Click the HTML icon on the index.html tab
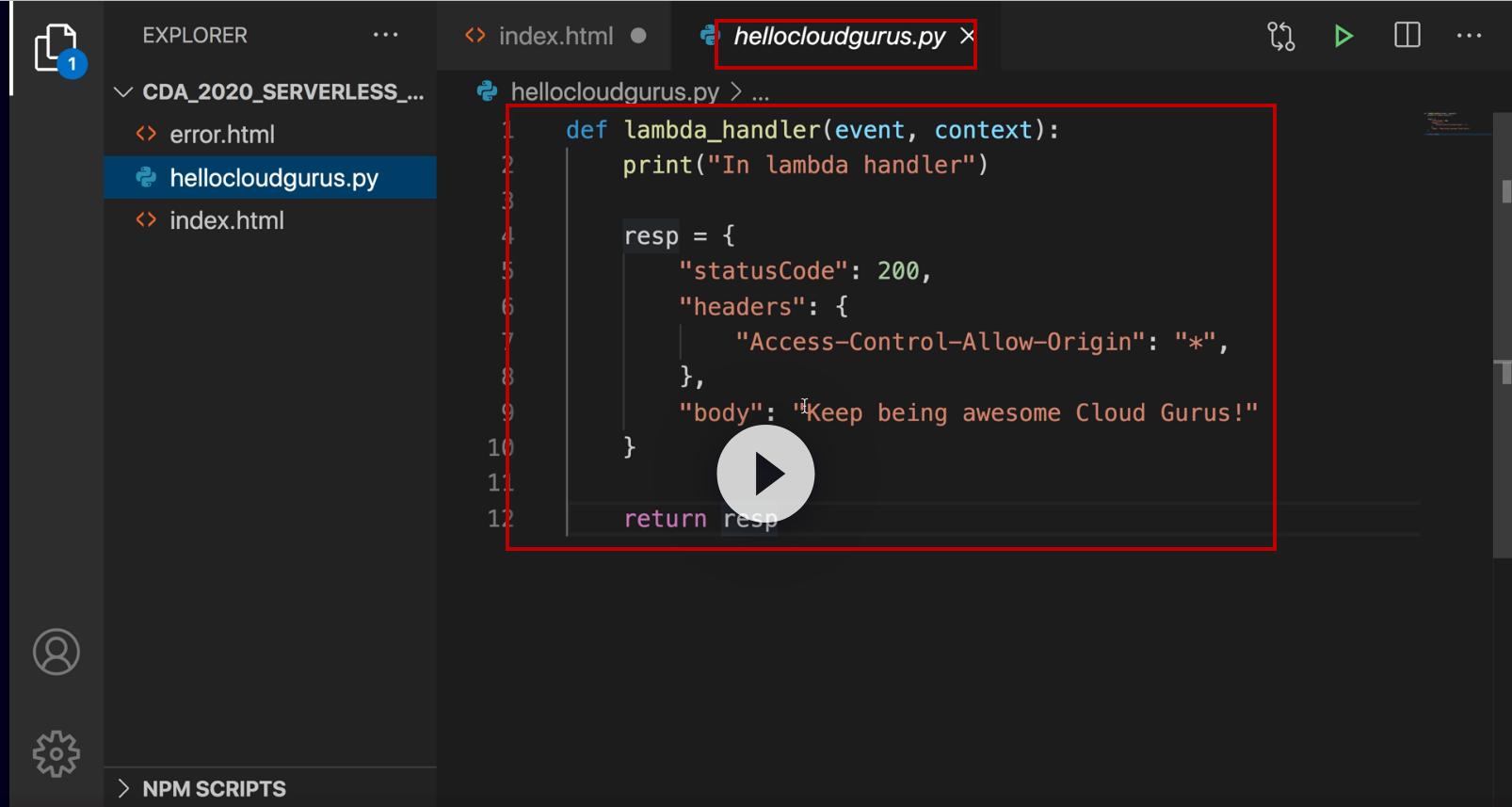 tap(475, 36)
